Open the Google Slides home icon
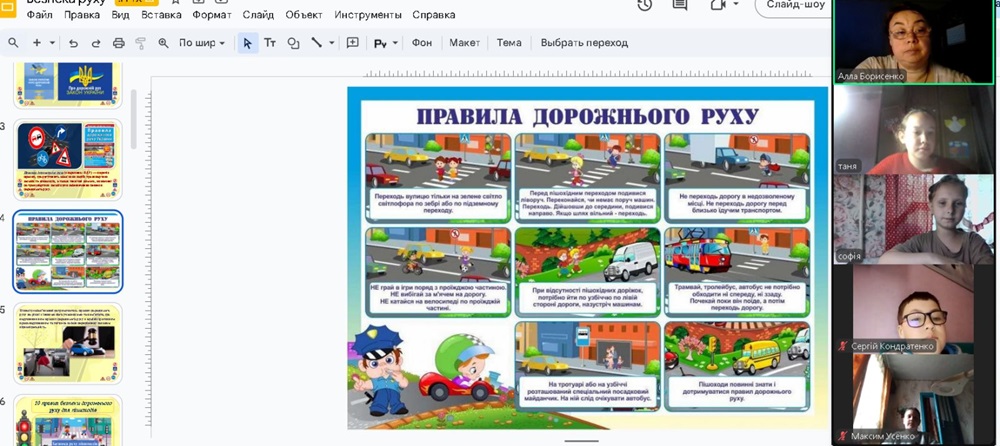The height and width of the screenshot is (446, 1000). [8, 9]
